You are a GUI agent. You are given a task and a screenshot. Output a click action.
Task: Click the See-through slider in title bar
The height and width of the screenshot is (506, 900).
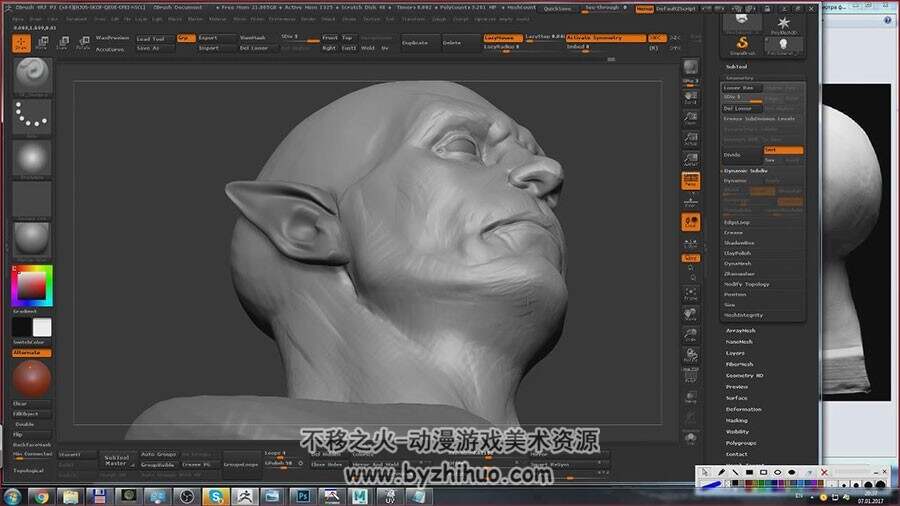tap(605, 9)
